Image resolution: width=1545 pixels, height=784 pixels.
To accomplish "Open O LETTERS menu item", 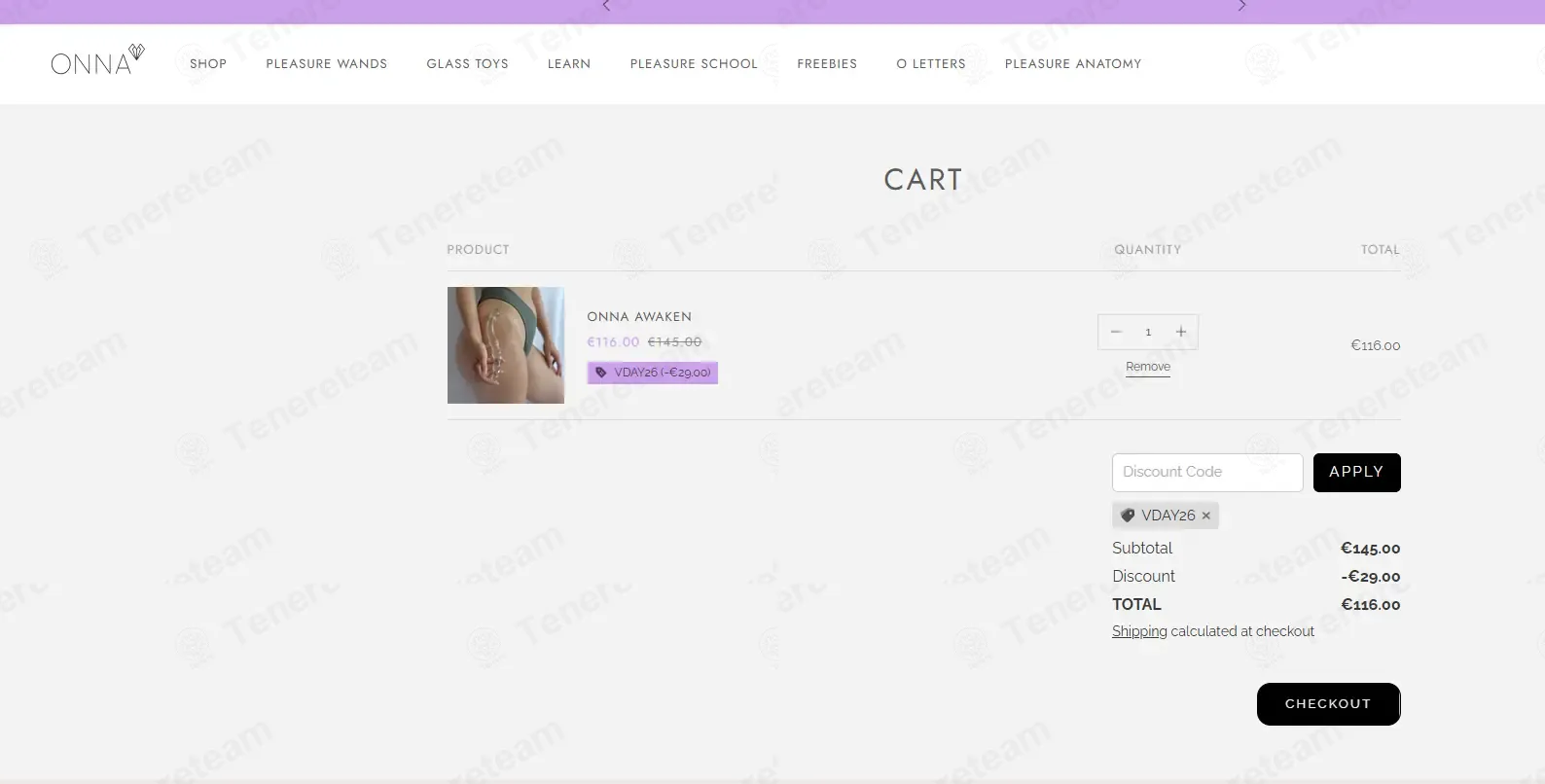I will pyautogui.click(x=931, y=64).
